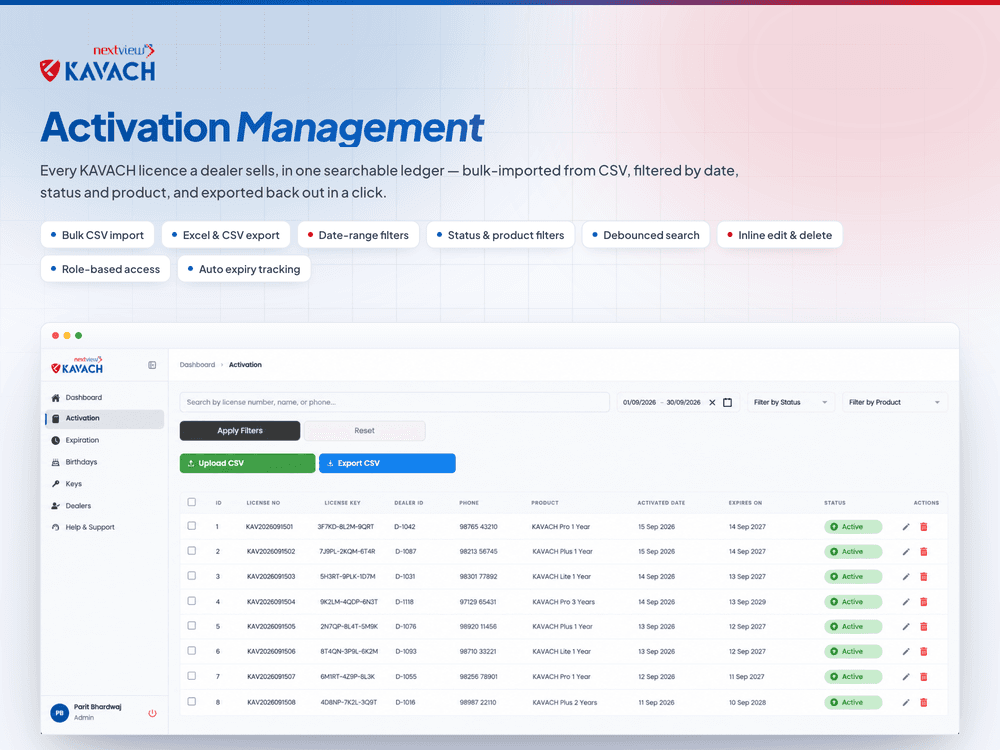Delete row with license KAV2026091501
The image size is (1000, 750).
(923, 527)
